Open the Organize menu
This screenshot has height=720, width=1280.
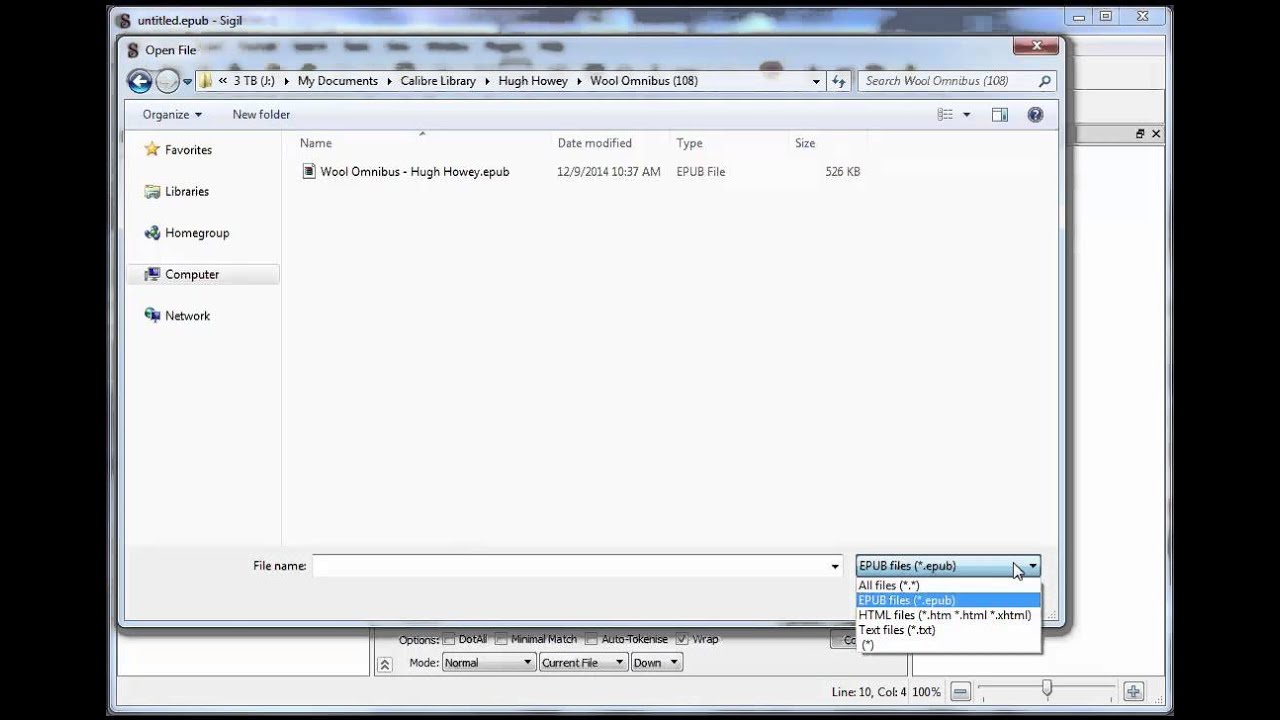172,115
